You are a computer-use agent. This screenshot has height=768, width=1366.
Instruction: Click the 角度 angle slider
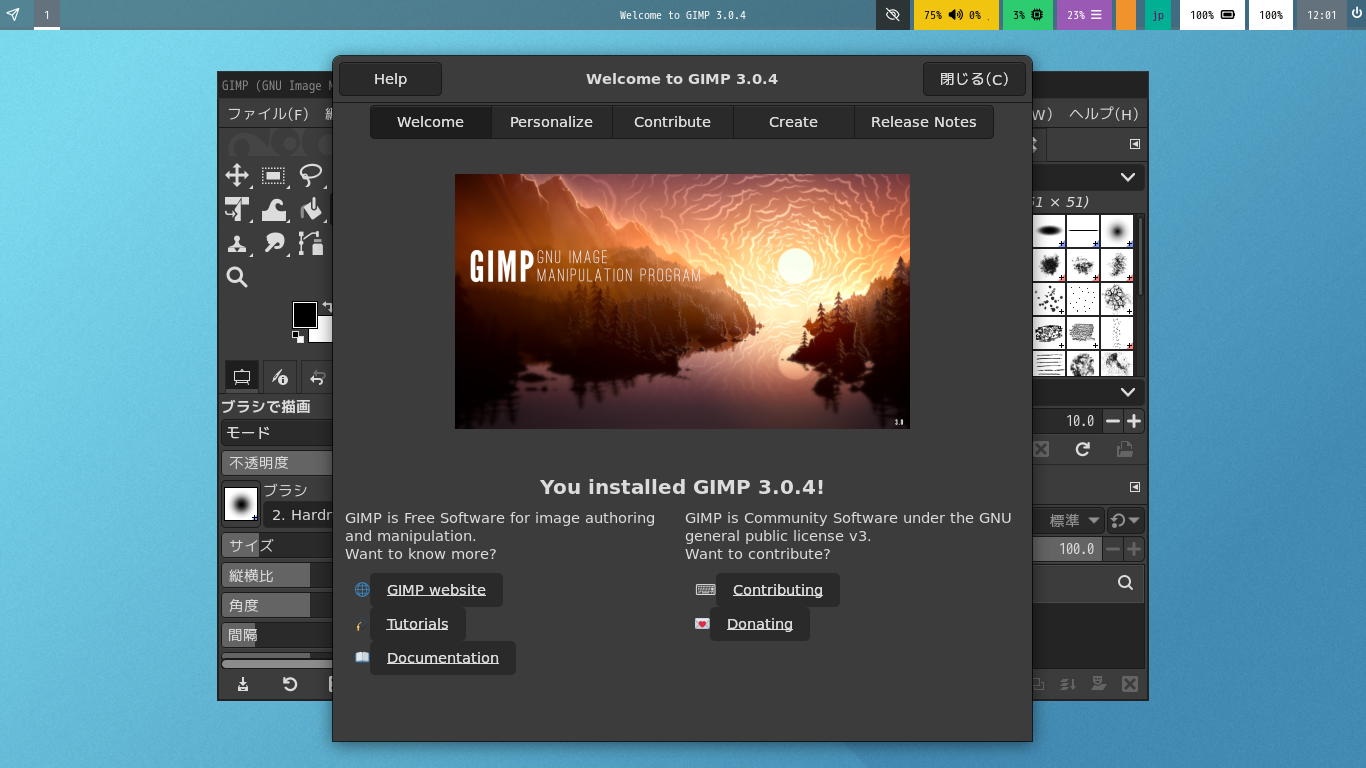tap(277, 606)
